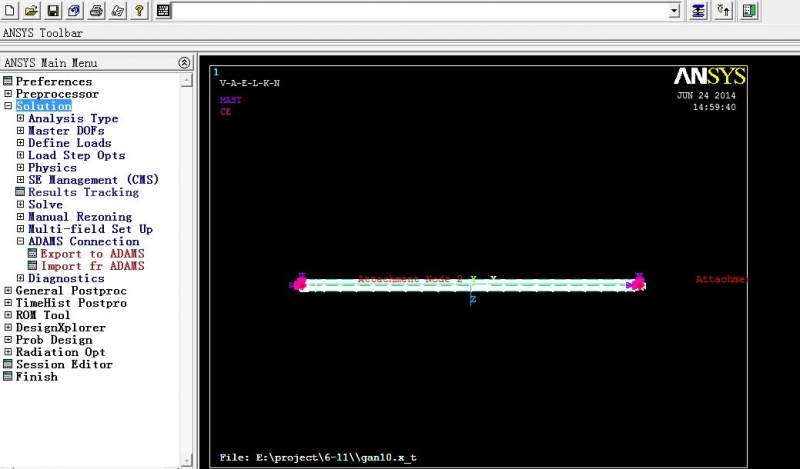This screenshot has width=800, height=469.
Task: Click the icon beside Import fr ADAMS
Action: [32, 265]
